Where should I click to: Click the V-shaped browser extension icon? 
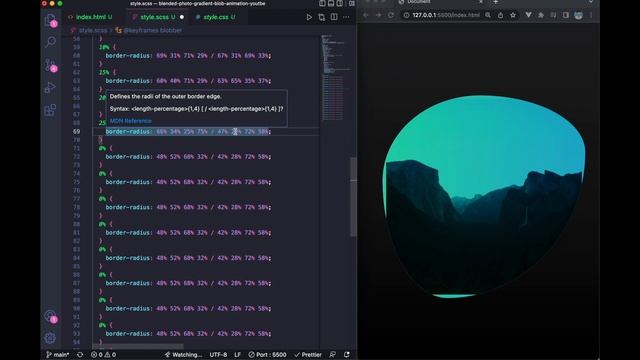(529, 15)
